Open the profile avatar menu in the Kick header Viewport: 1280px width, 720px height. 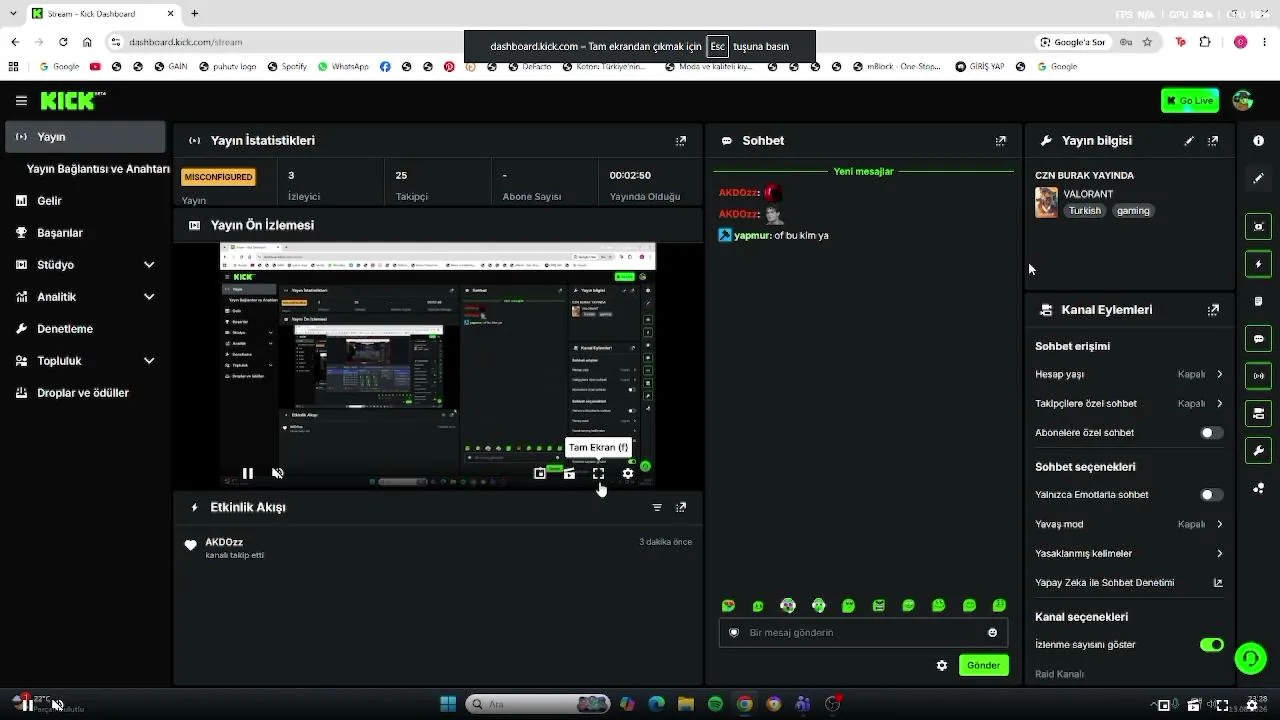coord(1243,100)
